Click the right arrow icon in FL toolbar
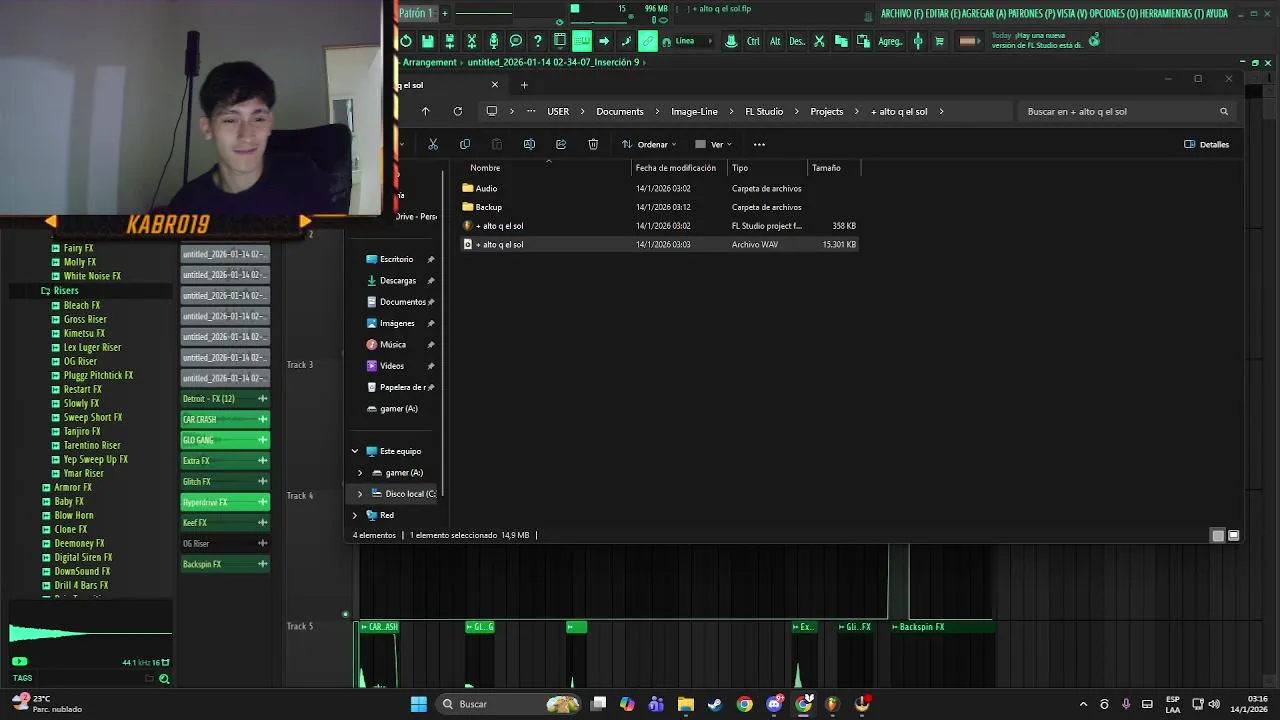Screen dimensions: 1280x720 (603, 41)
